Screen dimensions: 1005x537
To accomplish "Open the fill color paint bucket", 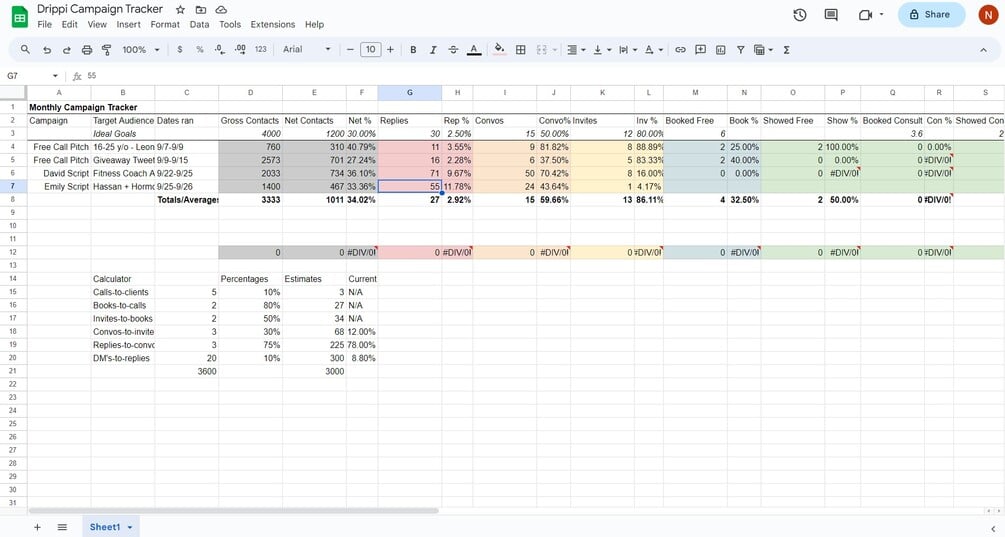I will click(500, 49).
